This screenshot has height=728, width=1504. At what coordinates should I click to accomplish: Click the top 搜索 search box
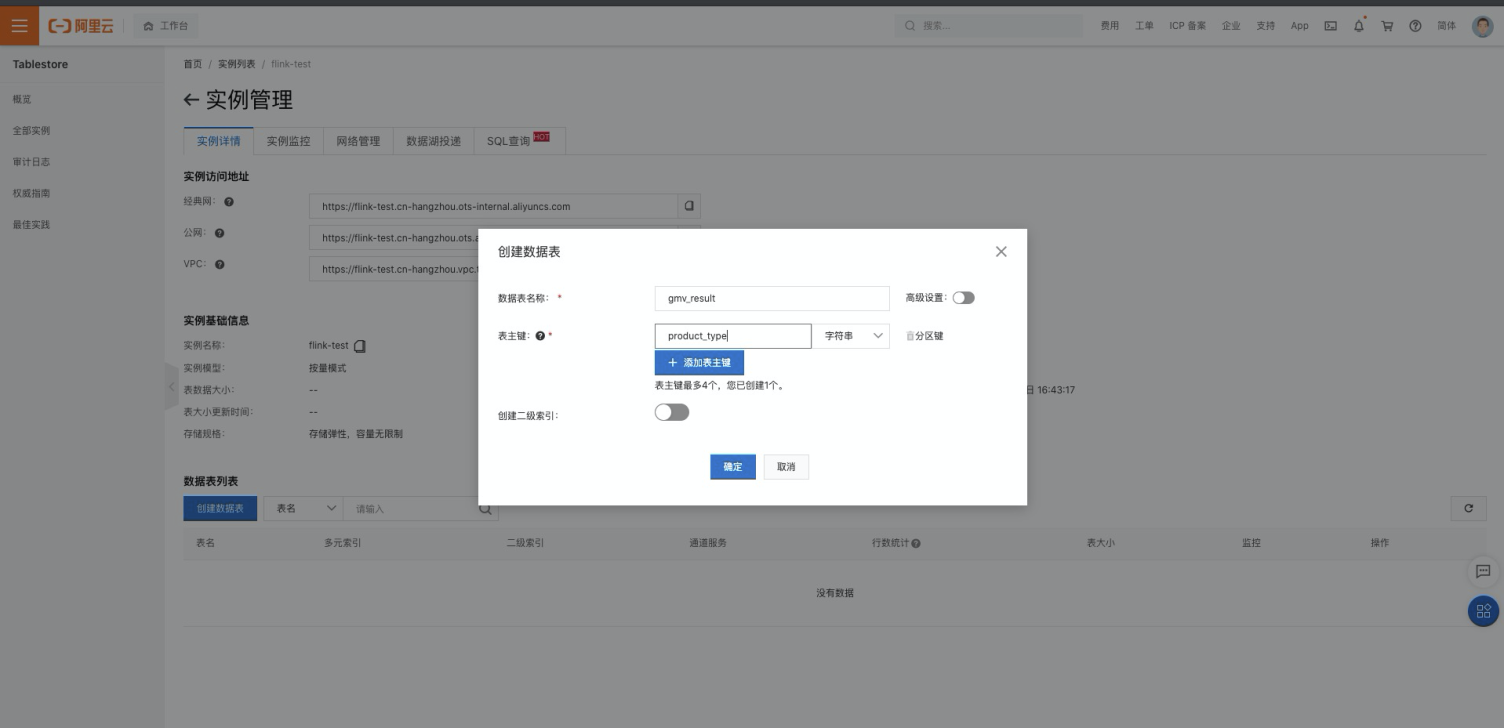point(988,26)
